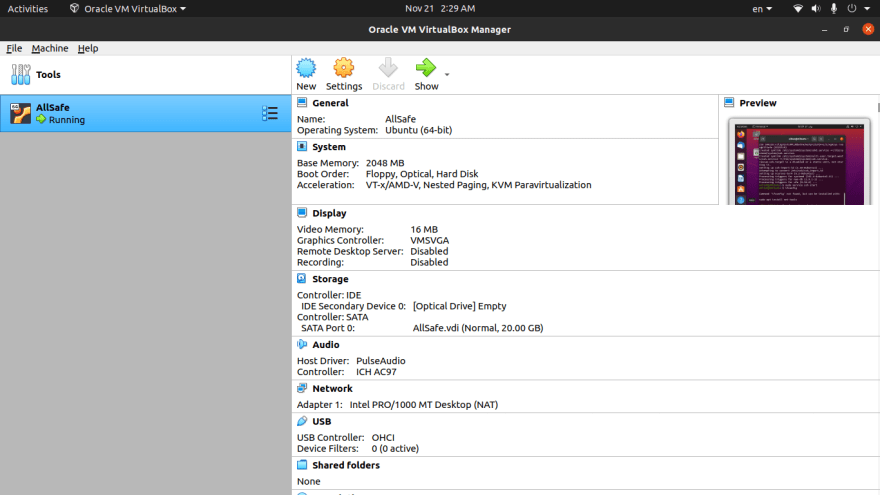Open the Storage settings heading link
Screen dimensions: 880x495
(330, 279)
